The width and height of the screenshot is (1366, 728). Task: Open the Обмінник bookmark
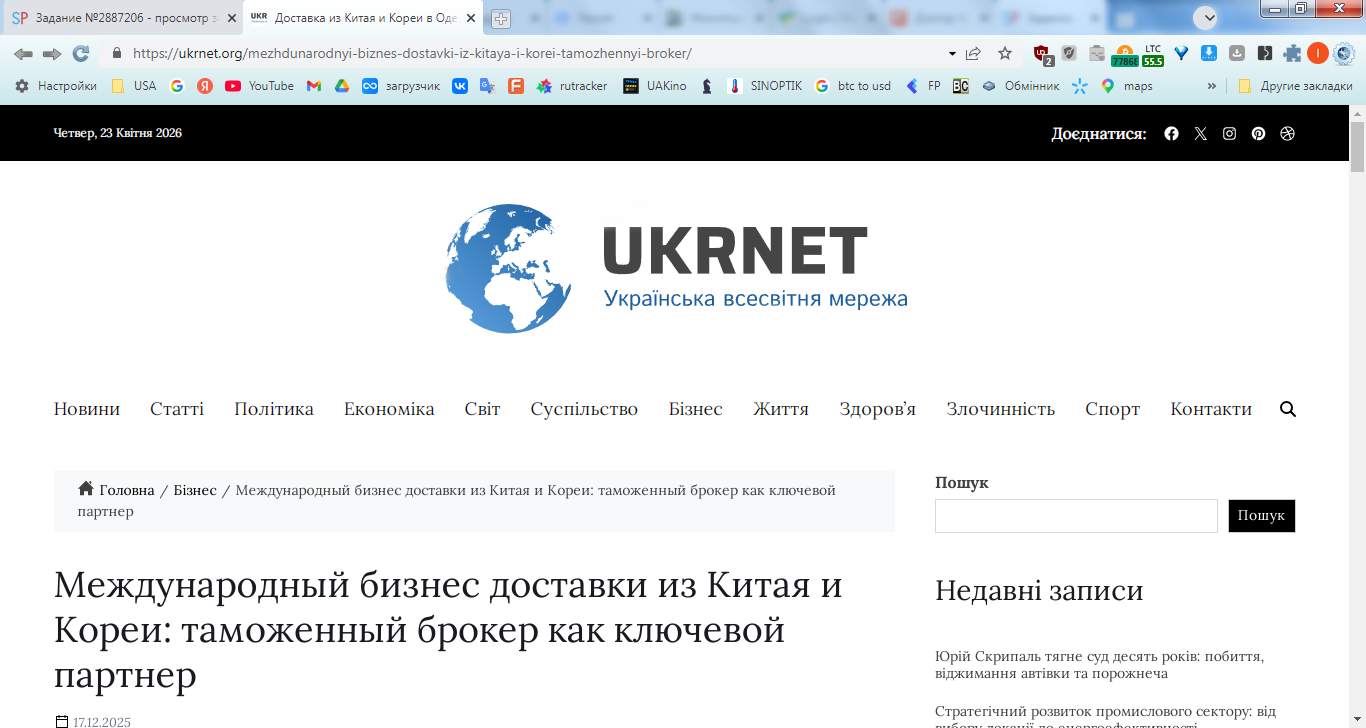[1020, 86]
